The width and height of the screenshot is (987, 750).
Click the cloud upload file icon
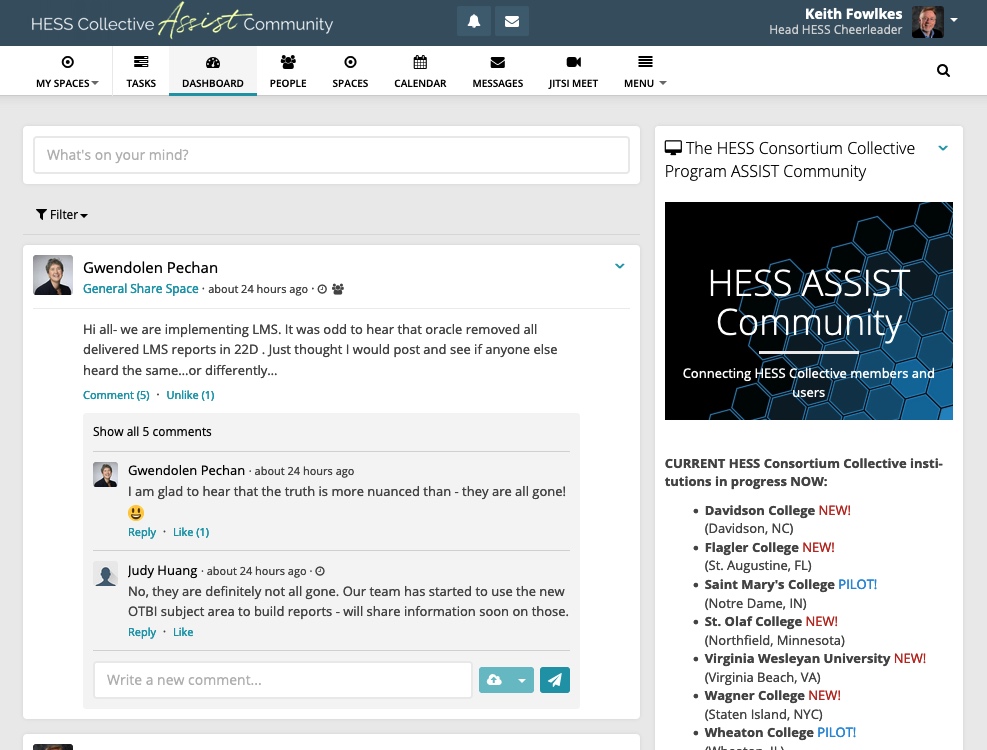point(495,680)
